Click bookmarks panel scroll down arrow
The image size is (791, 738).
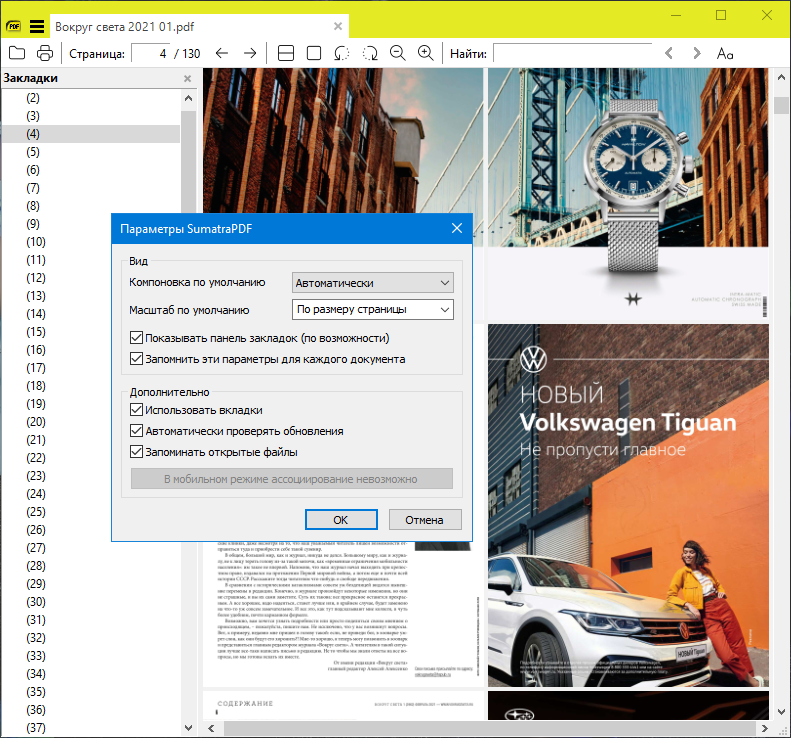pos(189,728)
